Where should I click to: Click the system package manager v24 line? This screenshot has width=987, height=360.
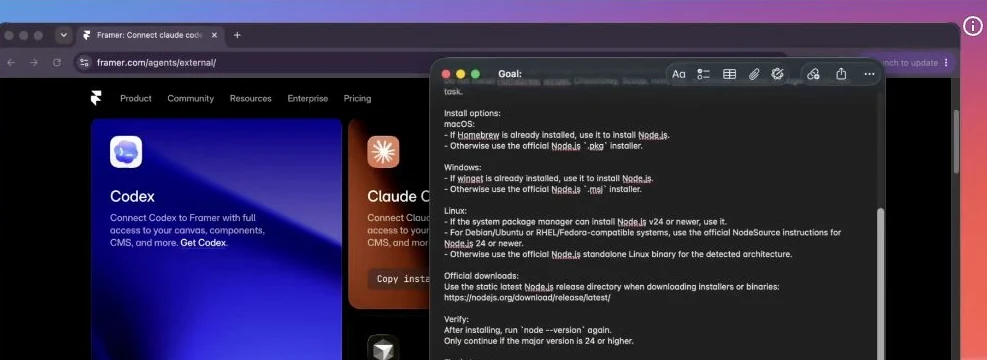coord(585,222)
